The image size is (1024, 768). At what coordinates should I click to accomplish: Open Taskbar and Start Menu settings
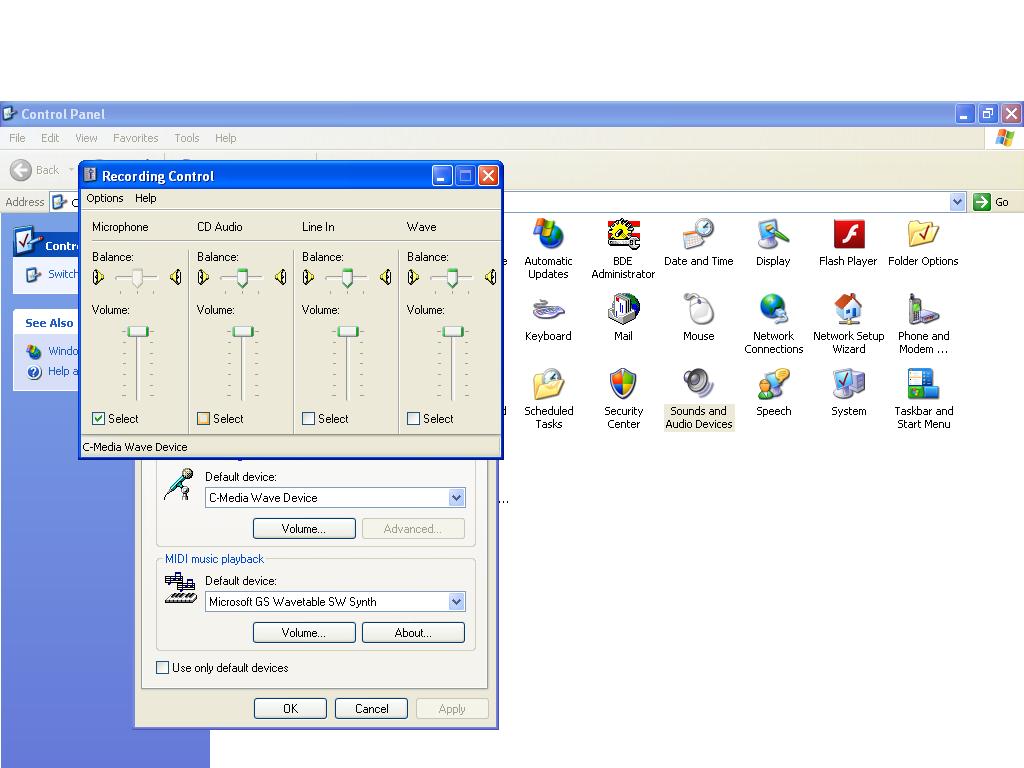point(923,399)
